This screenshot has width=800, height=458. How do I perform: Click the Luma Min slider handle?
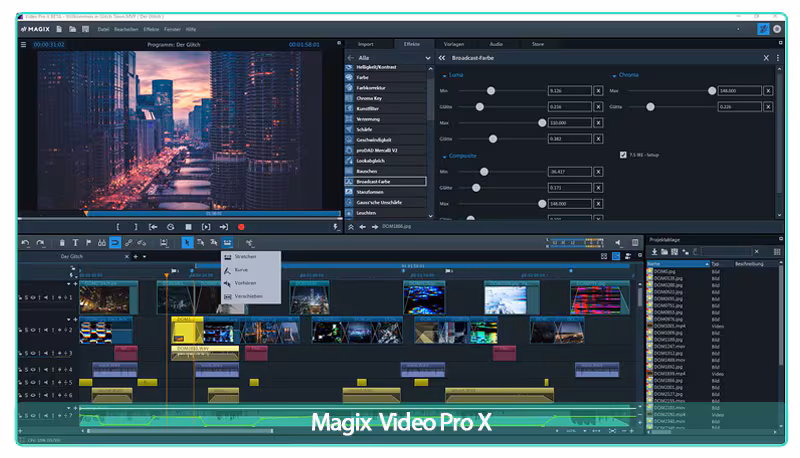pos(491,91)
